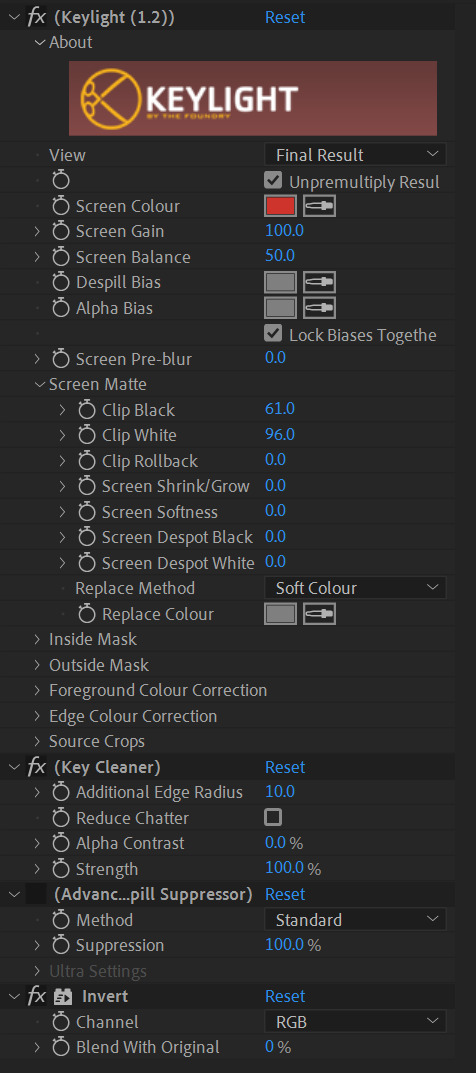This screenshot has width=476, height=1073.
Task: Pick Alpha Bias with the eyedropper
Action: pyautogui.click(x=319, y=308)
